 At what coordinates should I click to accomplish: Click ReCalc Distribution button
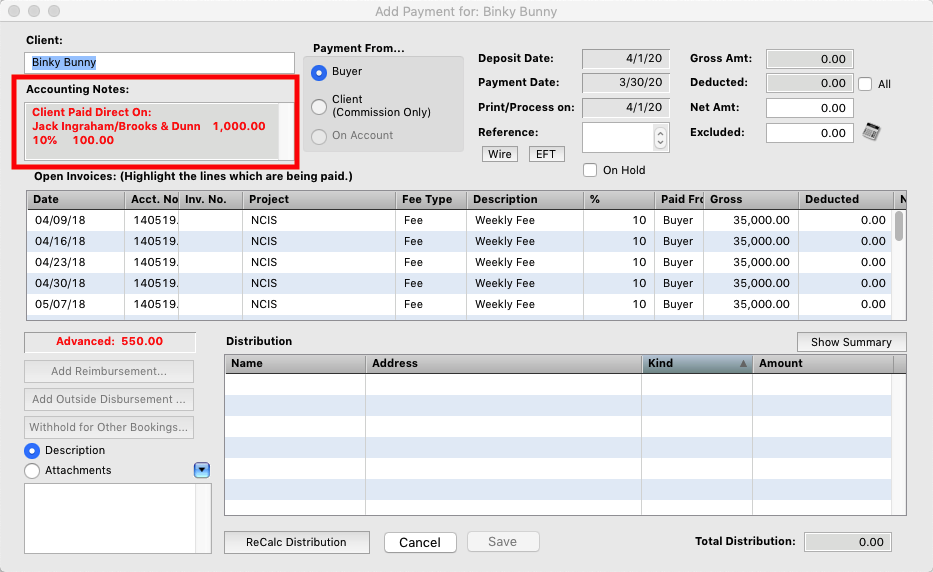click(296, 542)
